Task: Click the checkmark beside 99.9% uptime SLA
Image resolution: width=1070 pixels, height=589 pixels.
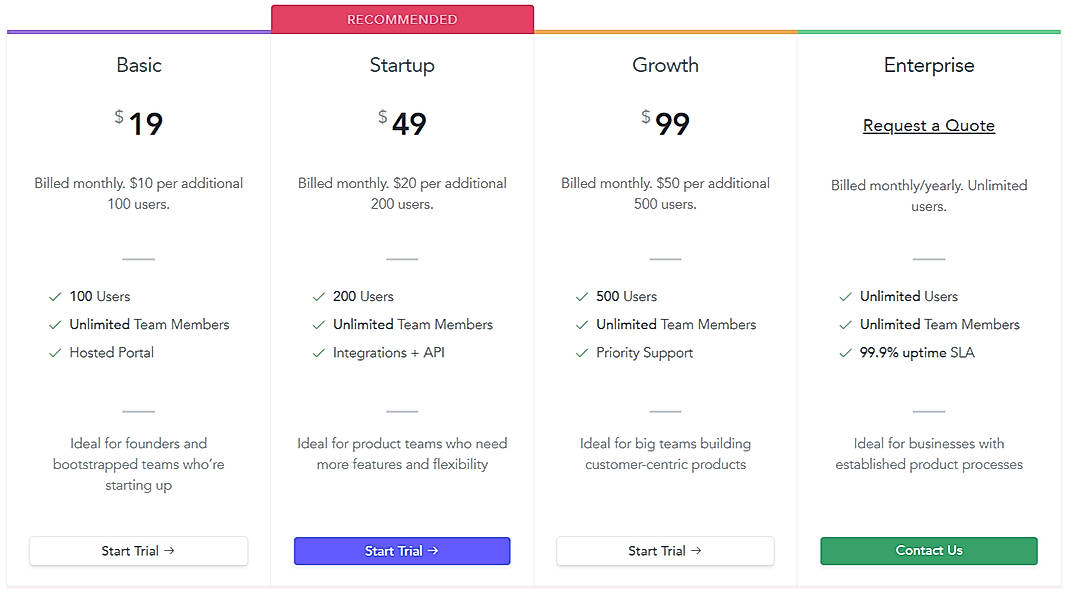Action: click(846, 352)
